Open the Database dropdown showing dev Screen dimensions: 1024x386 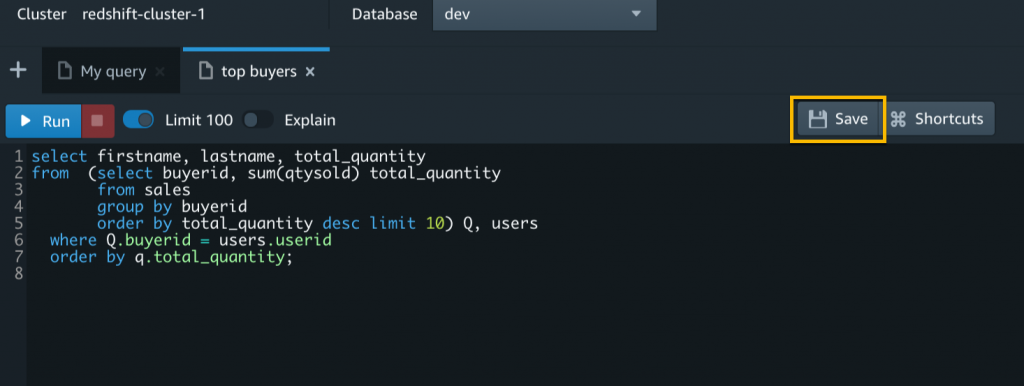pos(545,14)
